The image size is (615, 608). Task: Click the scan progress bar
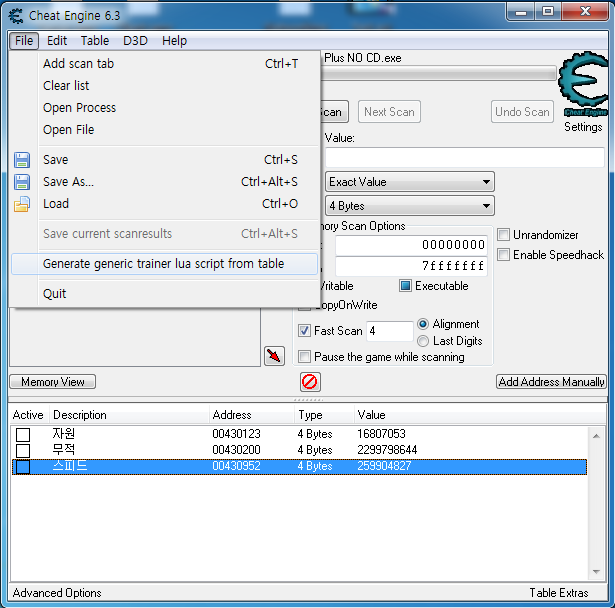tap(439, 73)
